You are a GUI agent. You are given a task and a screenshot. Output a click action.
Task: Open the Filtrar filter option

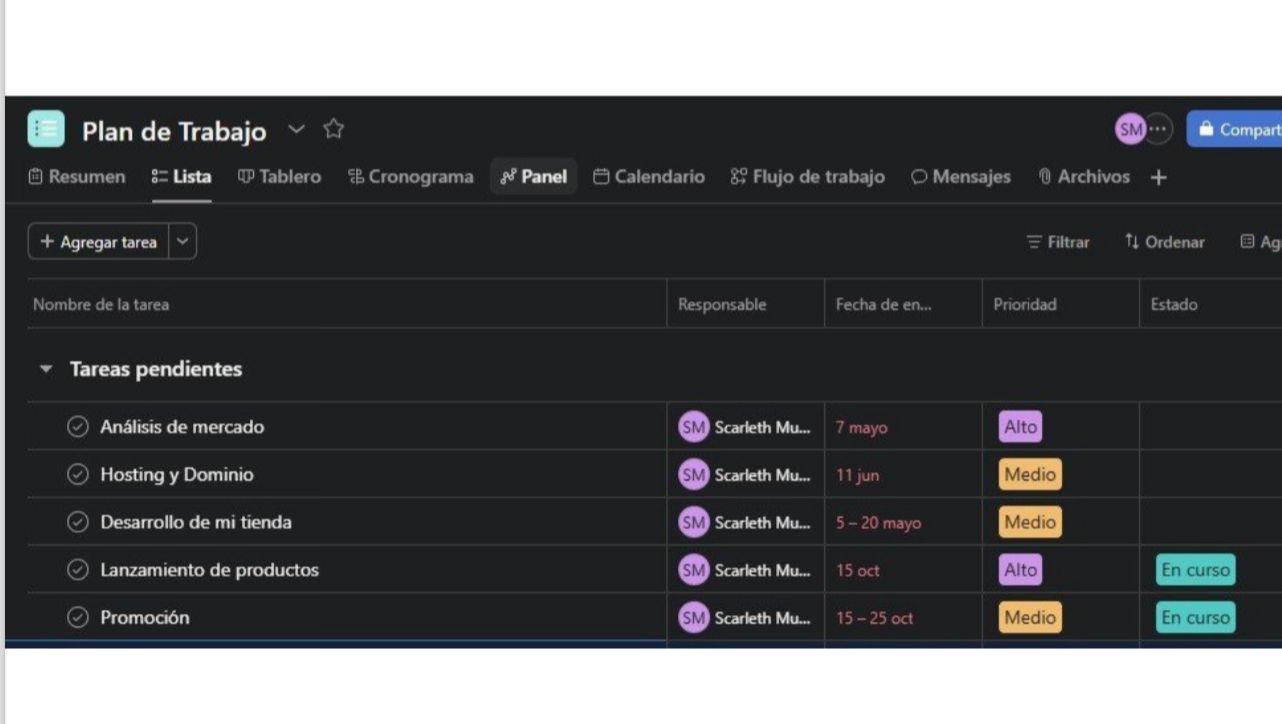pyautogui.click(x=1058, y=242)
